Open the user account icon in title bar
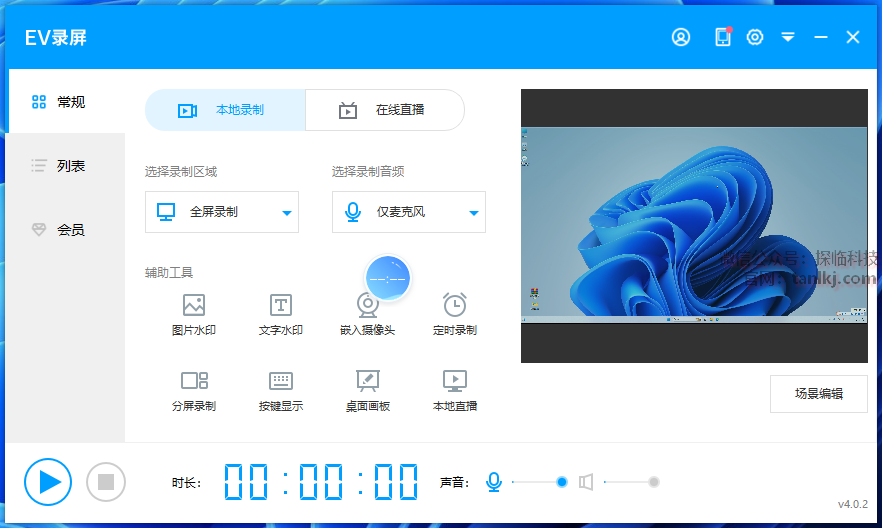 click(x=681, y=37)
